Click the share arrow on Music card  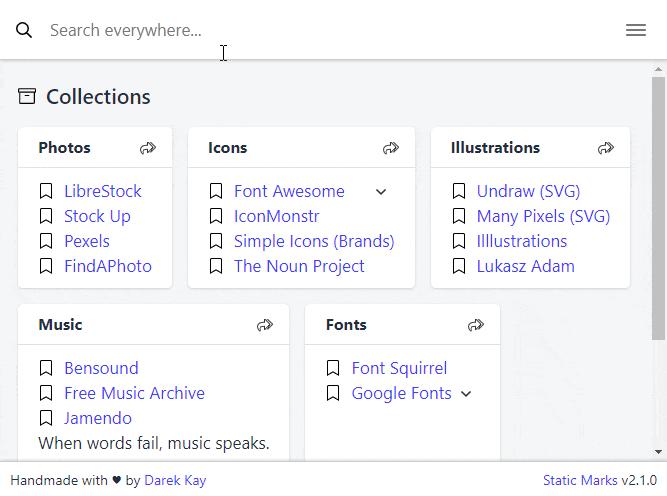pos(265,325)
